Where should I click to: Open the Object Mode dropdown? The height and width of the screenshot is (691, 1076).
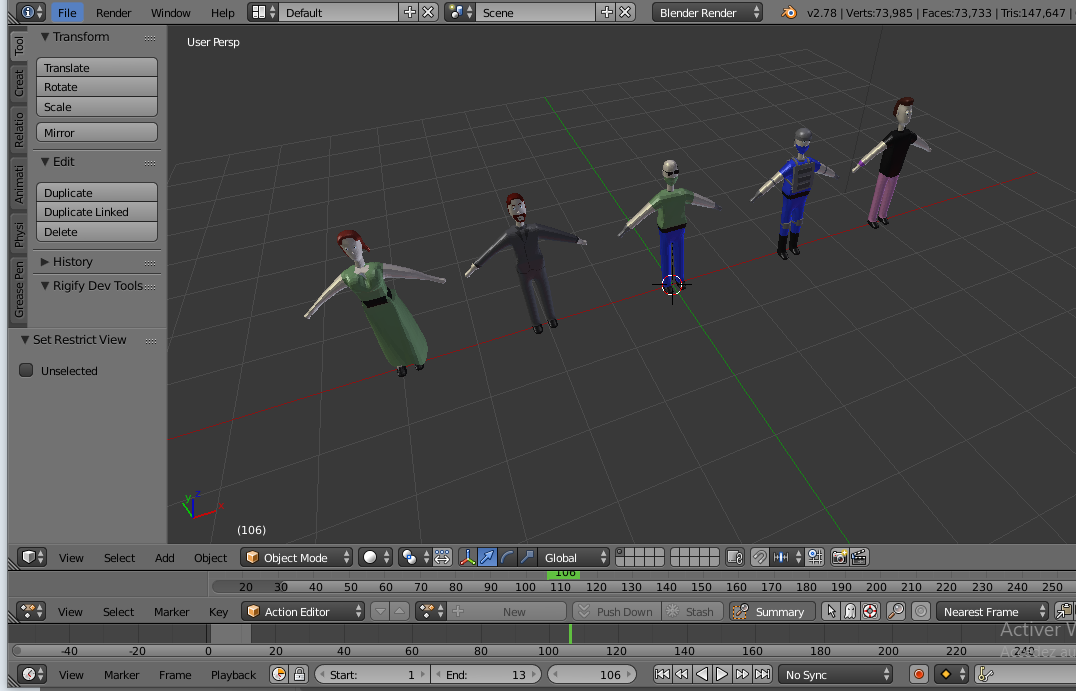click(x=297, y=557)
